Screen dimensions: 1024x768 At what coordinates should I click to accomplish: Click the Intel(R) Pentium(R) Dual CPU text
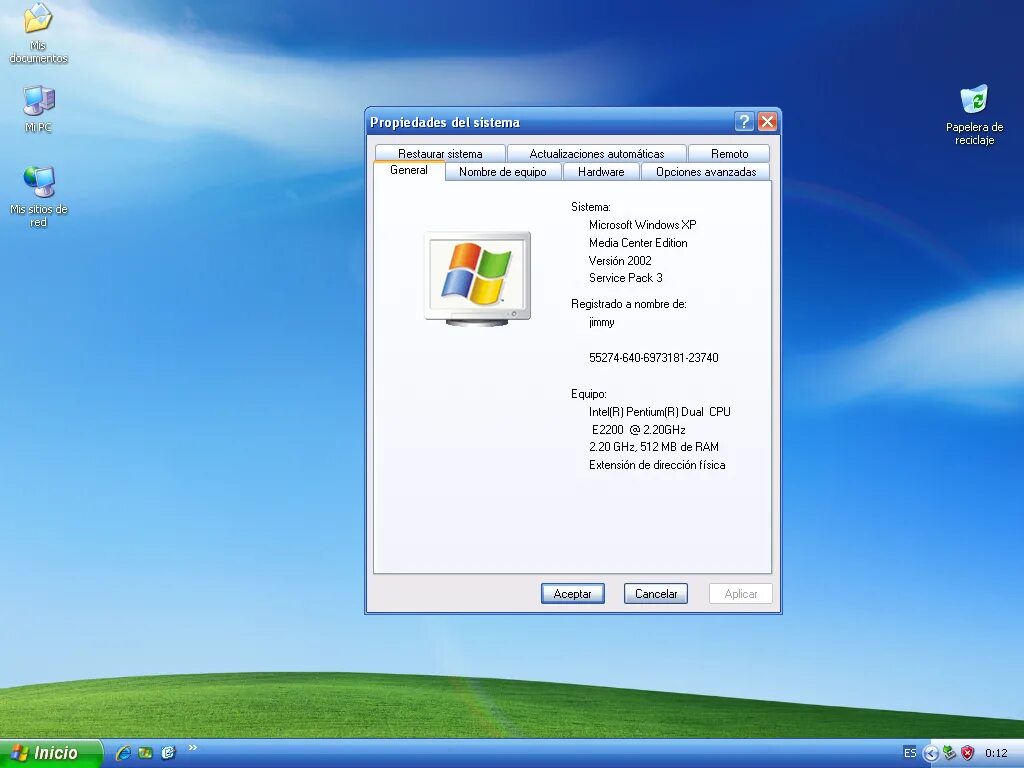click(x=660, y=412)
